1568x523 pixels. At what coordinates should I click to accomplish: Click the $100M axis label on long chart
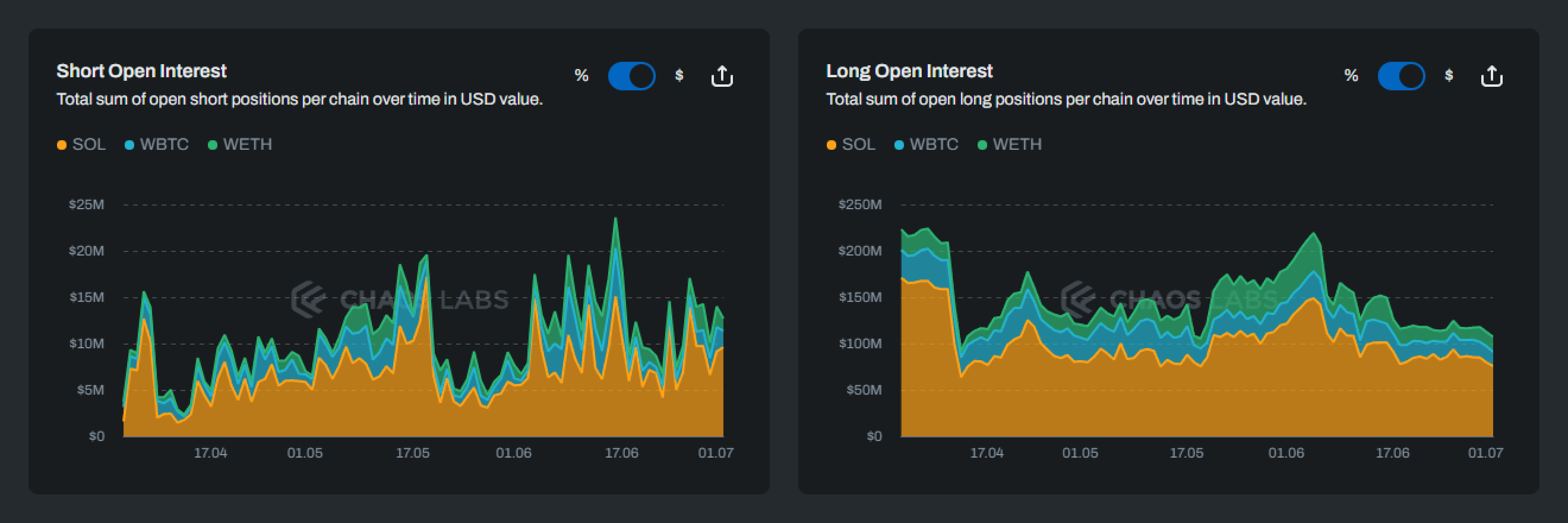coord(859,344)
